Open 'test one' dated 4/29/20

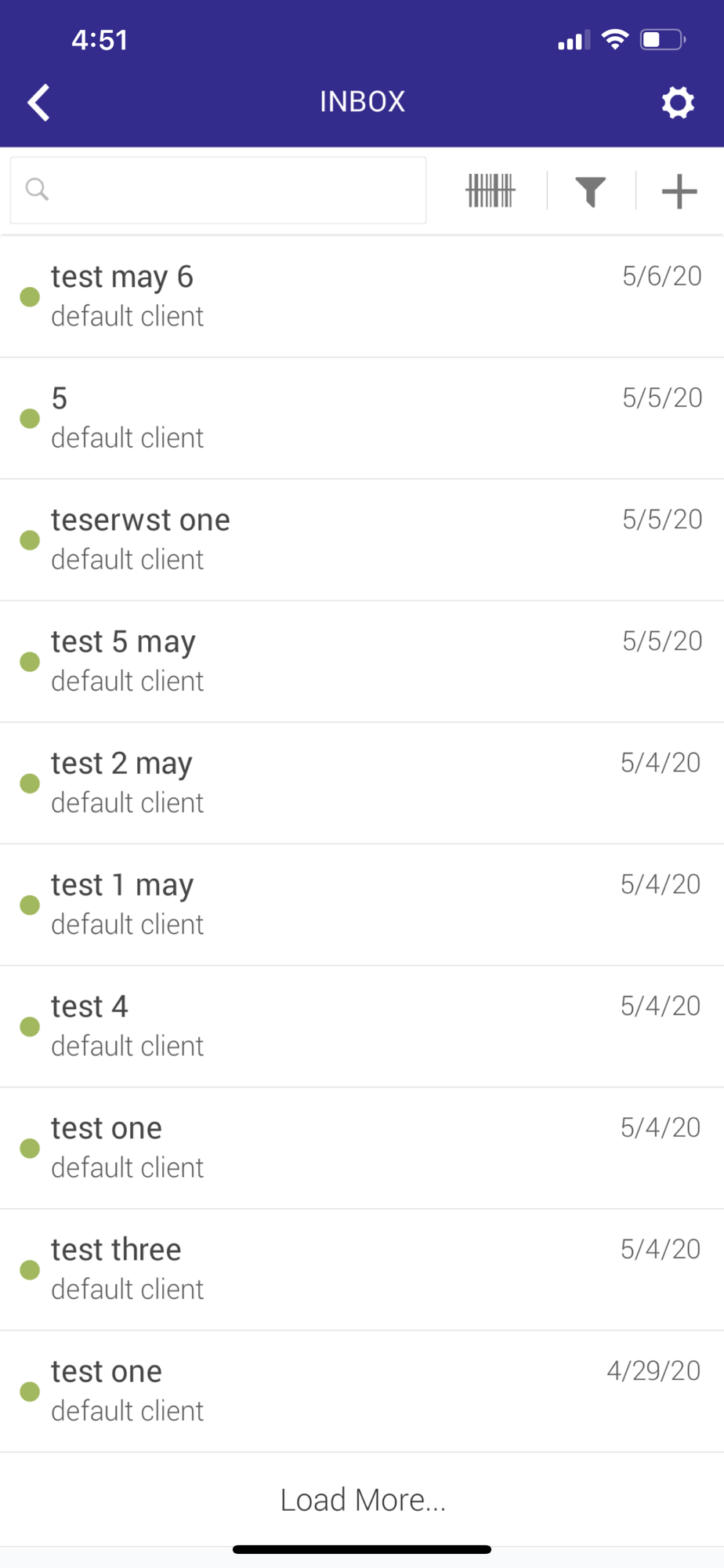coord(362,1392)
